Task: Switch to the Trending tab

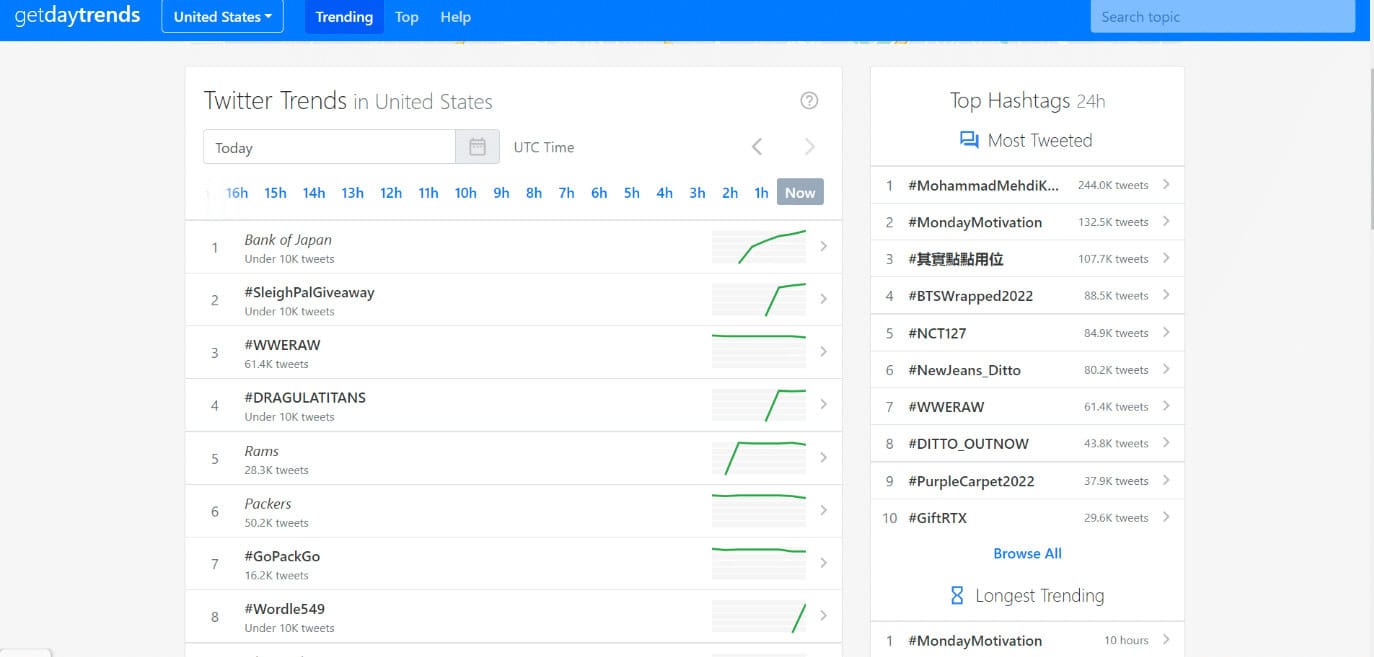Action: coord(344,17)
